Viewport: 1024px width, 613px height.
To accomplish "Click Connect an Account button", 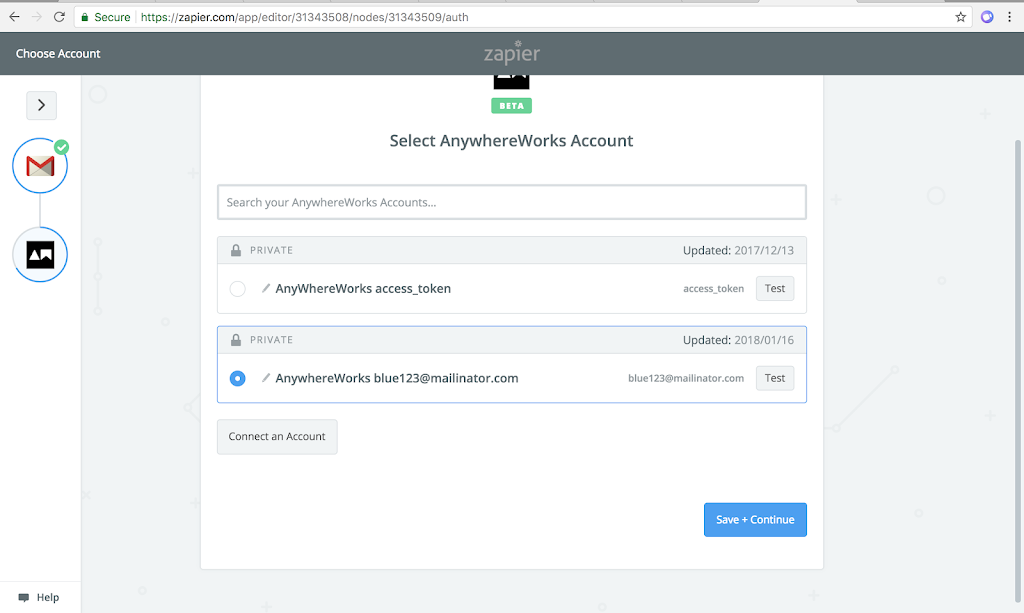I will [277, 437].
